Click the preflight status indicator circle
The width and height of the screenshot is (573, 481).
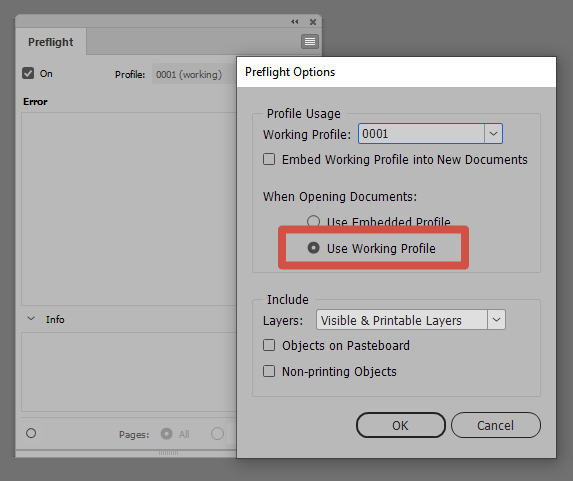[x=31, y=433]
